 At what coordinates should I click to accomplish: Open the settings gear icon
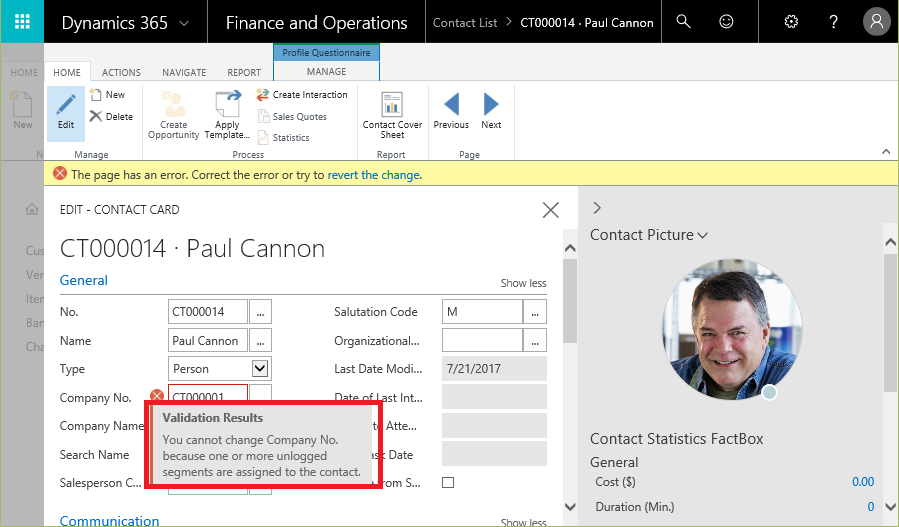click(x=791, y=22)
